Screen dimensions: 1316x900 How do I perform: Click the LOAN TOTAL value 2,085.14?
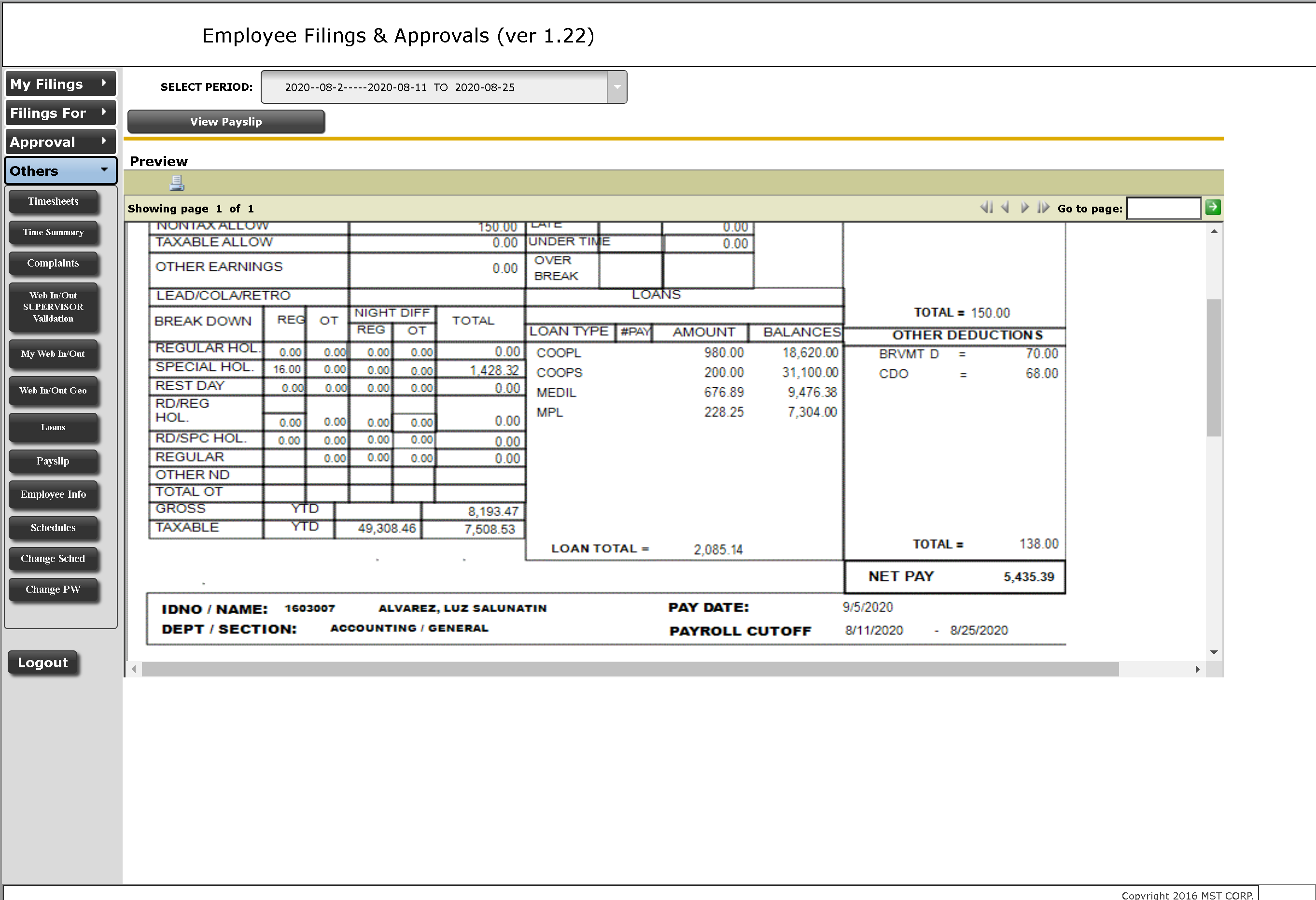coord(718,549)
